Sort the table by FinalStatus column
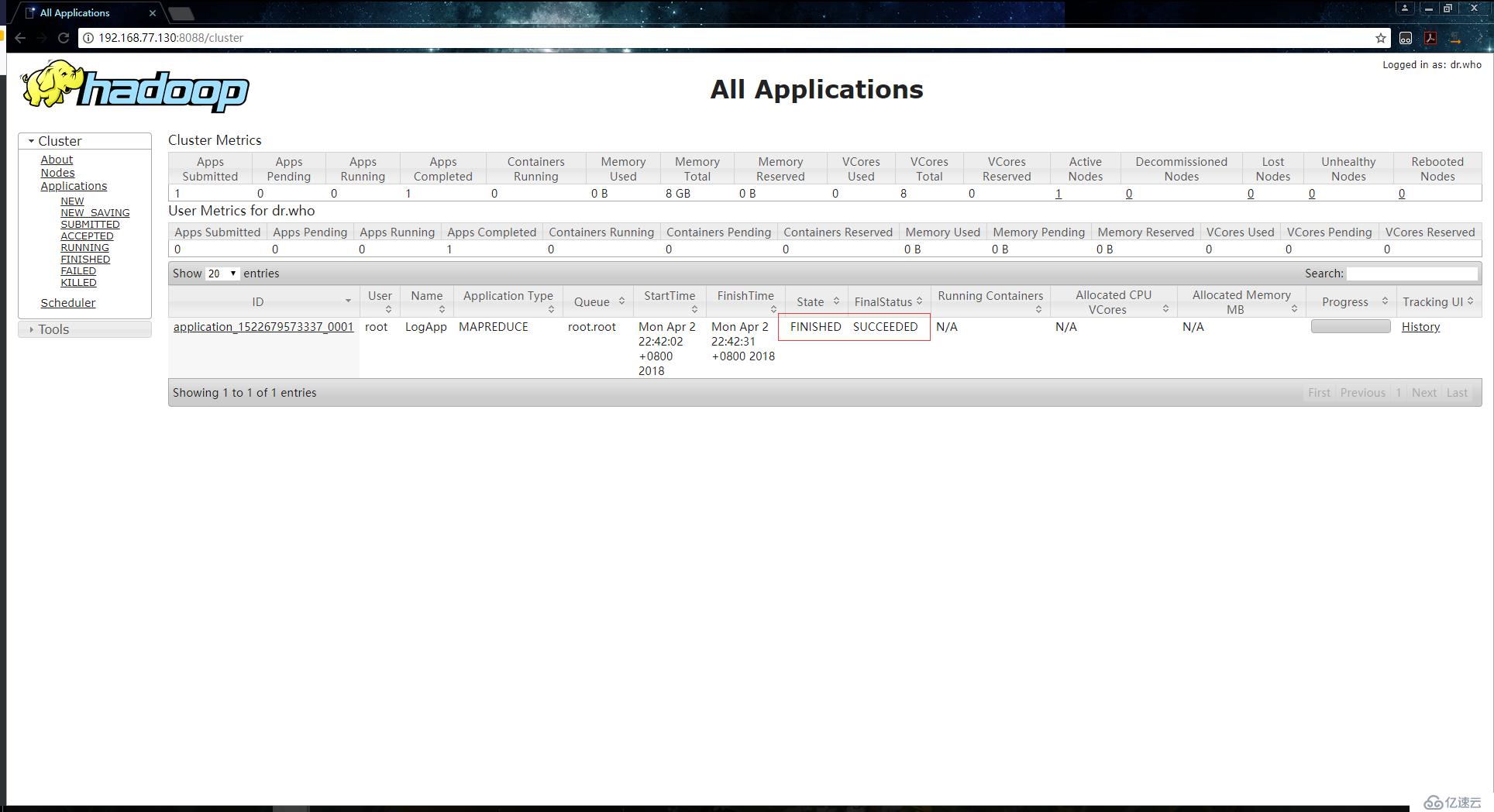This screenshot has height=812, width=1494. click(x=889, y=302)
